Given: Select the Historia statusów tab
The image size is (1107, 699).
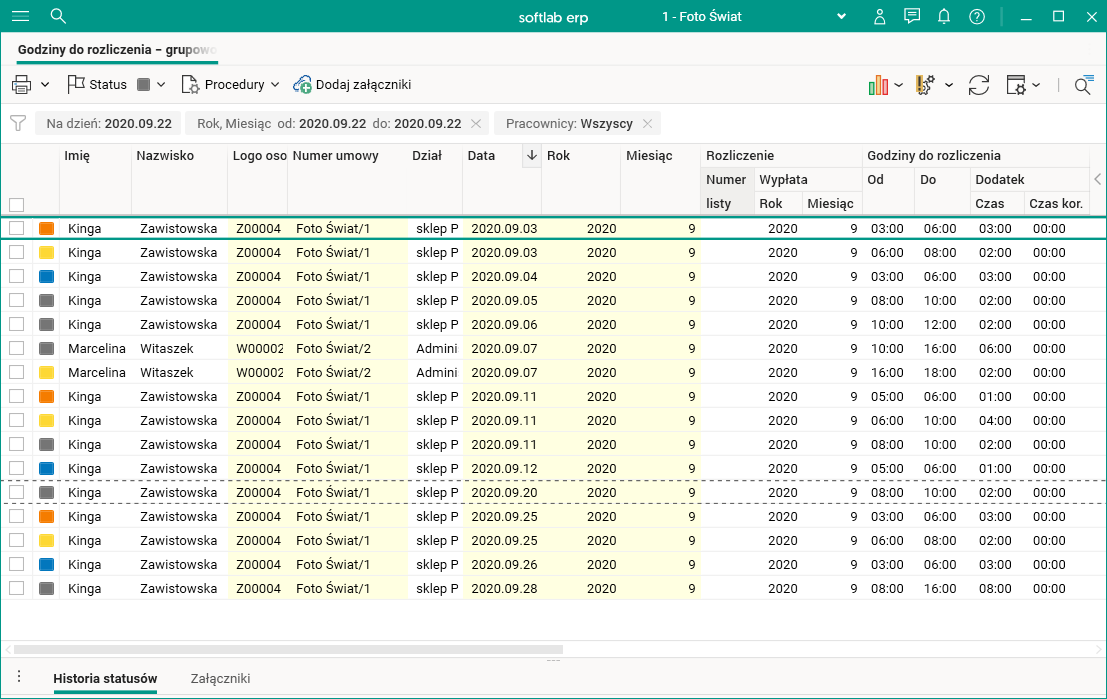Looking at the screenshot, I should [105, 678].
